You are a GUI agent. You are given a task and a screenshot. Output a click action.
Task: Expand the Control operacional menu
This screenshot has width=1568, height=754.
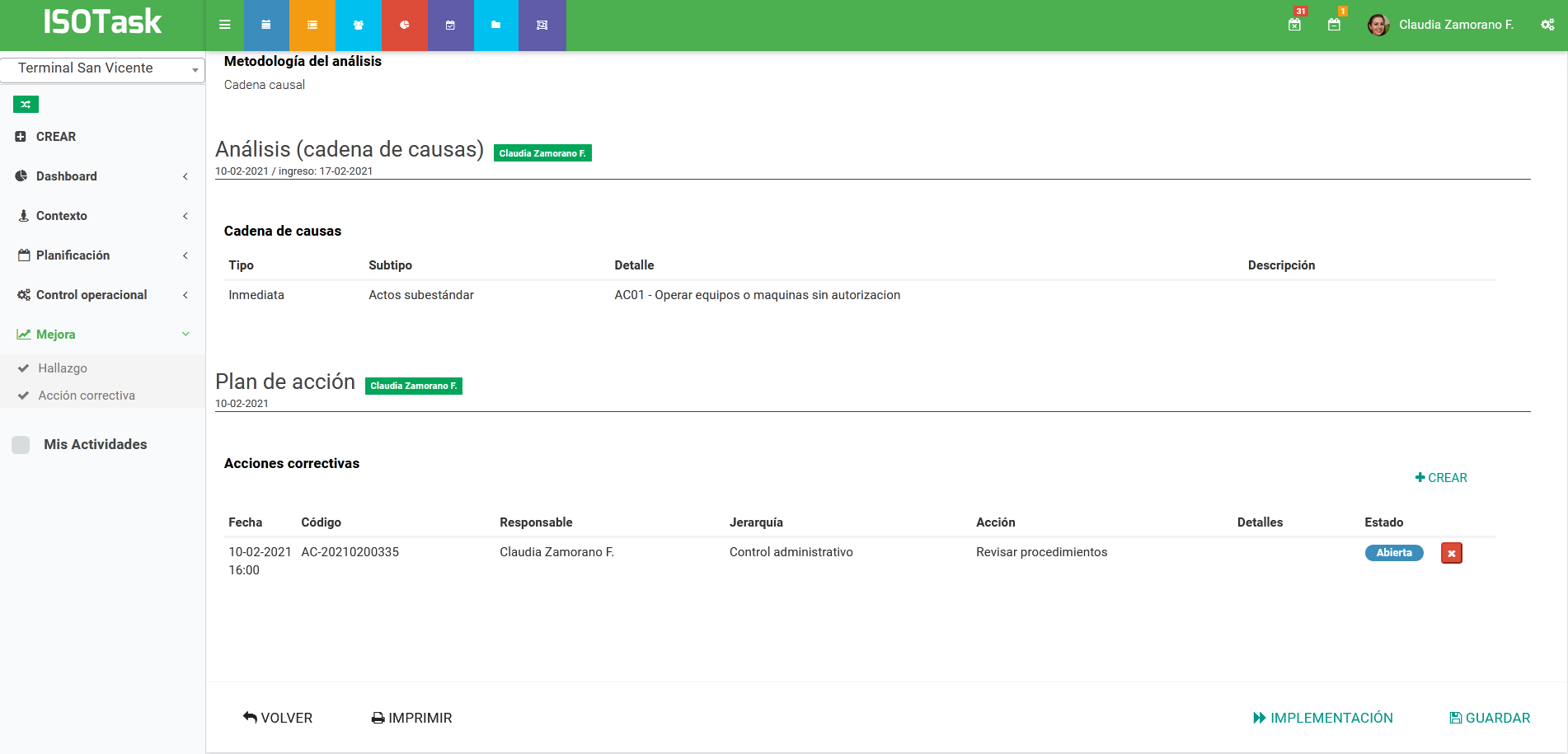(102, 295)
